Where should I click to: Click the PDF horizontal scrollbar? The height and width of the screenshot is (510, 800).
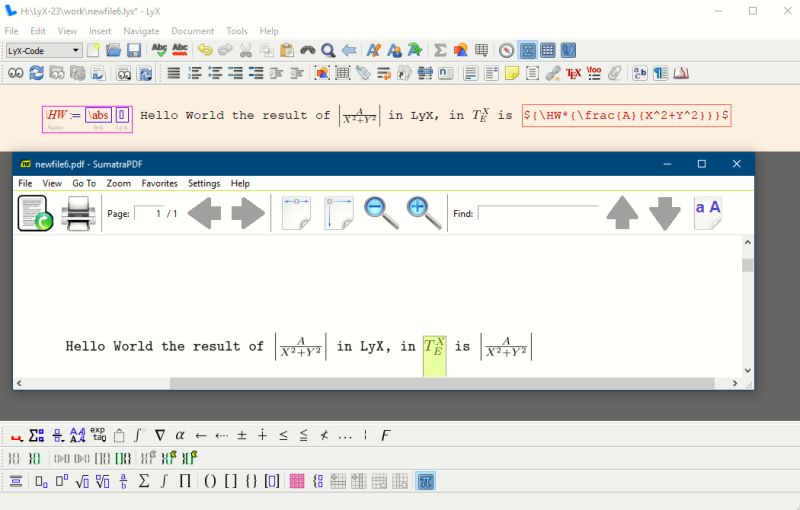442,383
